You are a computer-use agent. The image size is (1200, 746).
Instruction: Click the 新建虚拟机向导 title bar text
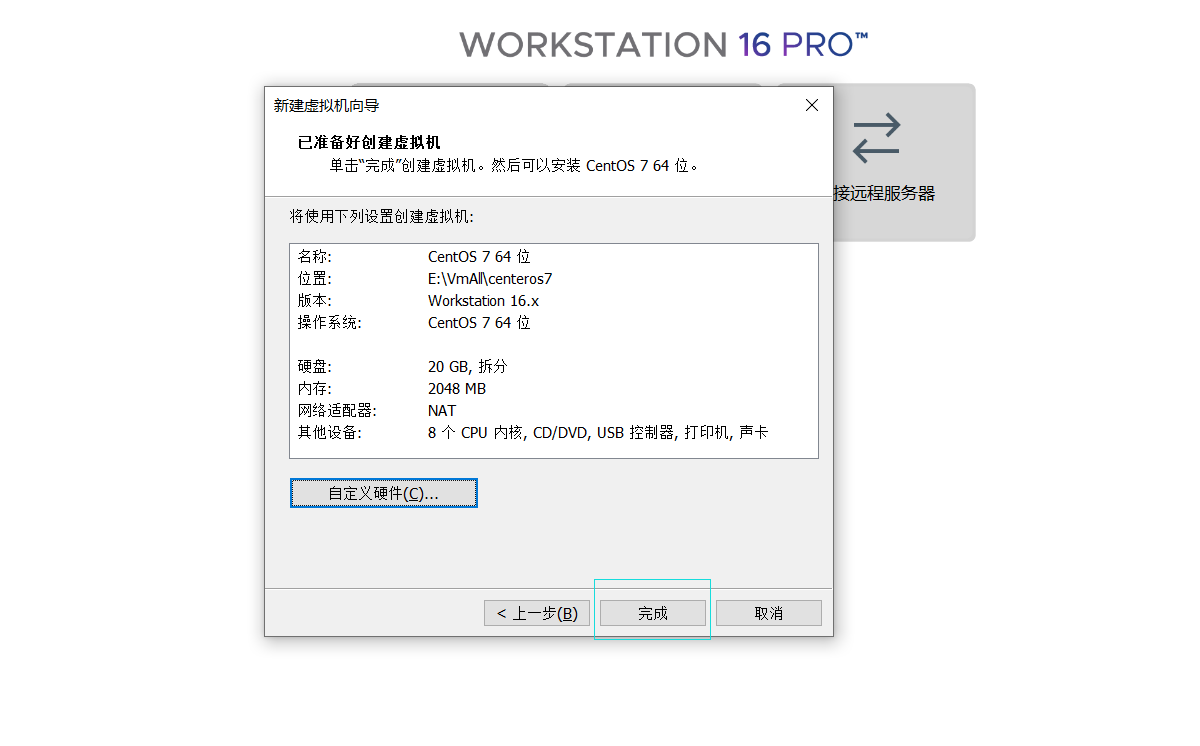[x=327, y=105]
